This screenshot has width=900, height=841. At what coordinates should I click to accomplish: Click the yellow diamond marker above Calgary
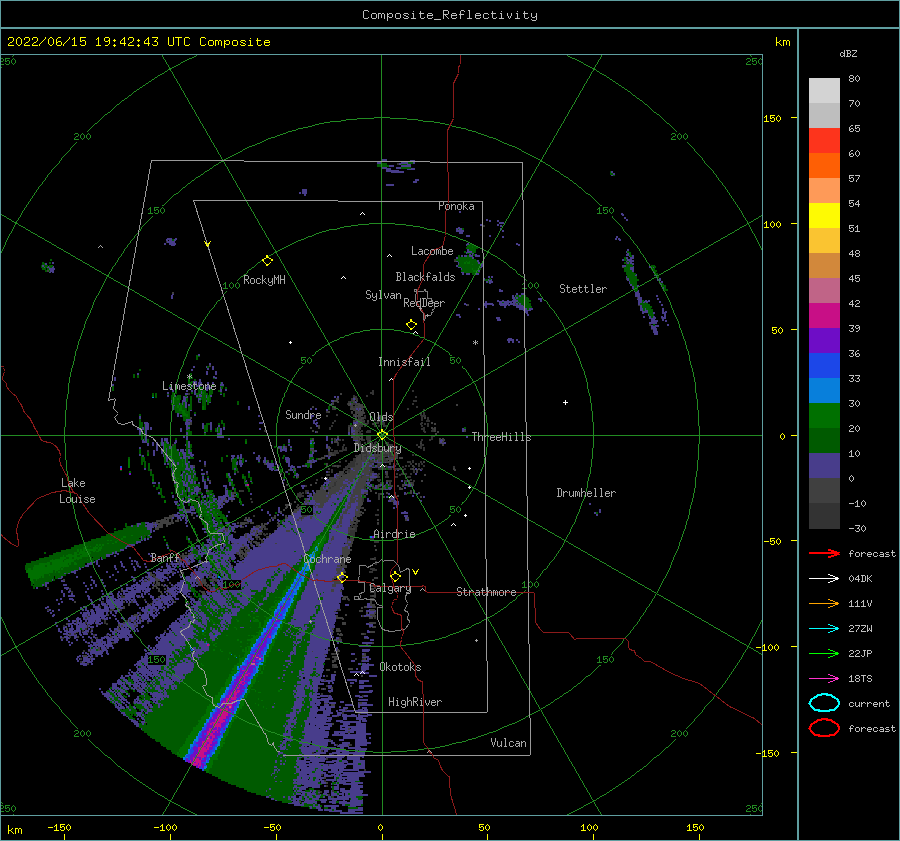click(395, 576)
